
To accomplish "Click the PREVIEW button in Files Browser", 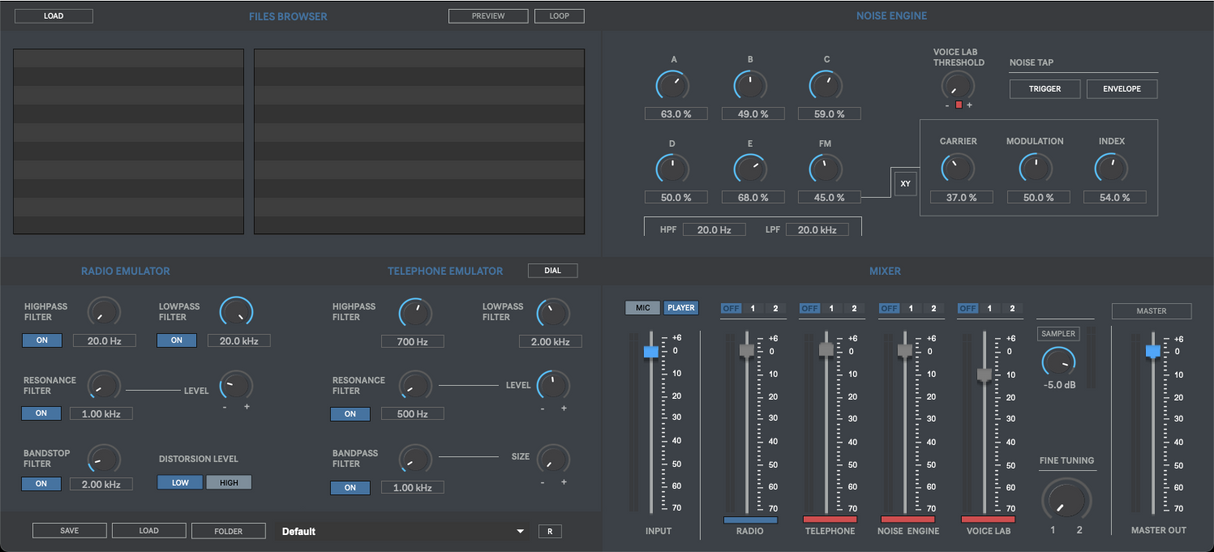I will [x=488, y=16].
